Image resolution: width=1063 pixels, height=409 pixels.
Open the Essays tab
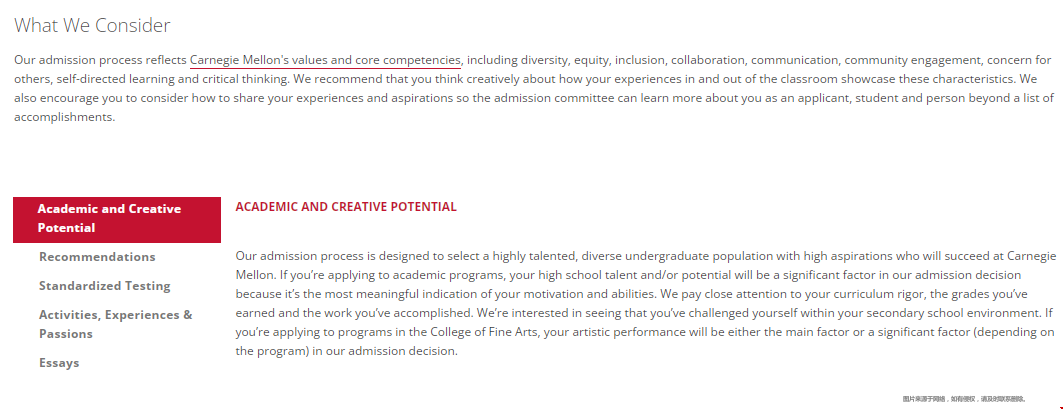59,363
